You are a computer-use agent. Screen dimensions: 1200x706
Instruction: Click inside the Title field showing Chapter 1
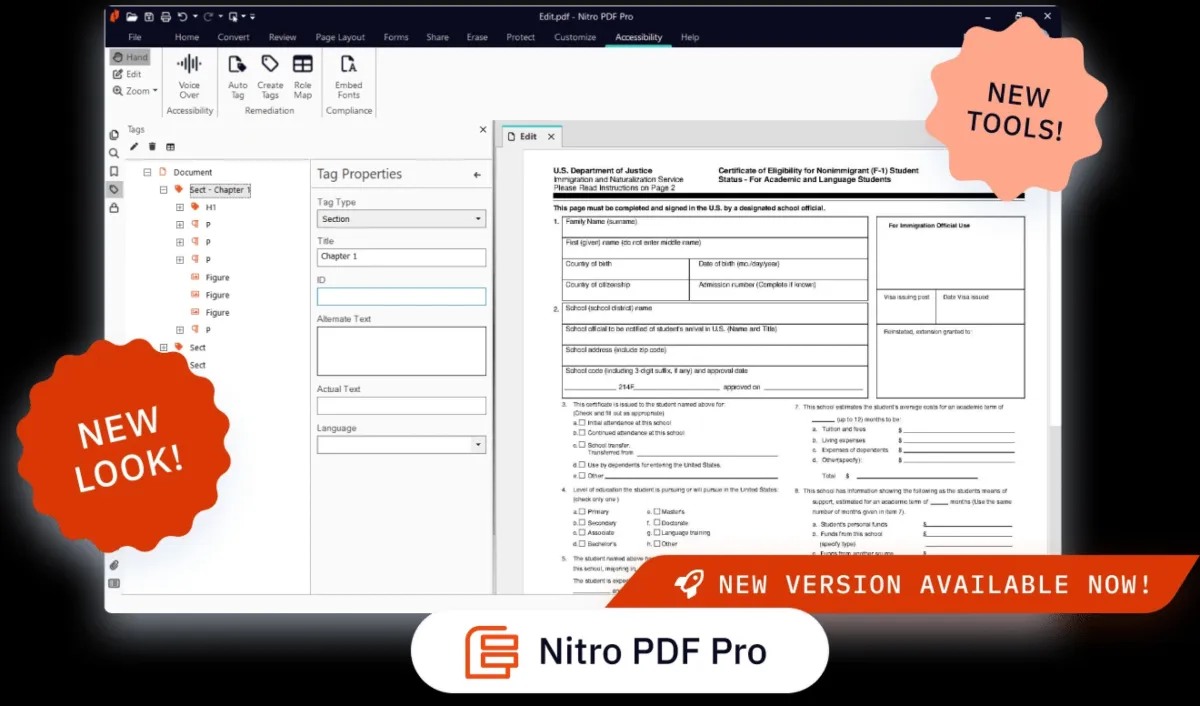point(400,257)
